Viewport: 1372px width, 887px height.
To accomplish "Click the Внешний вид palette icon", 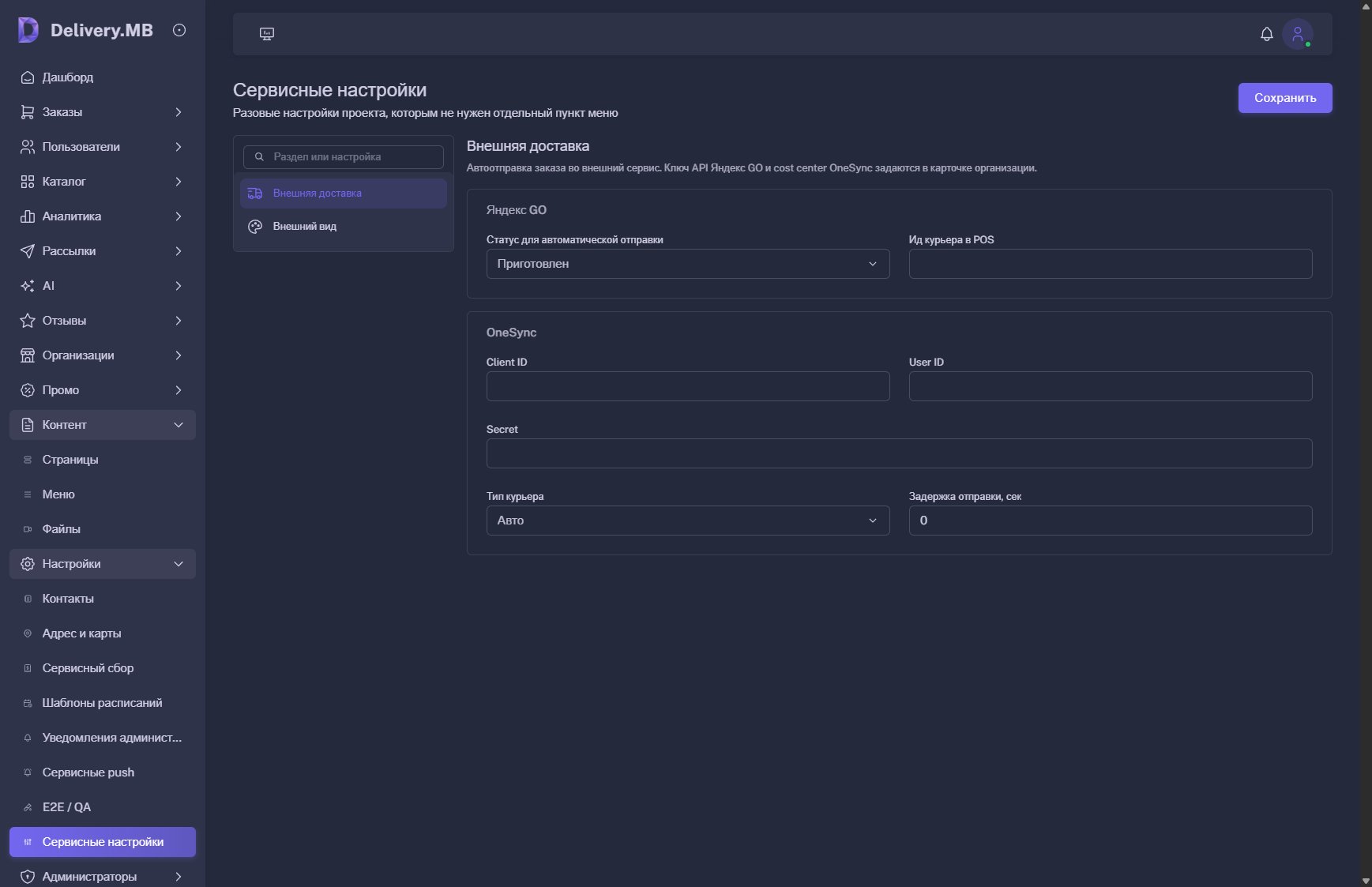I will (x=255, y=227).
